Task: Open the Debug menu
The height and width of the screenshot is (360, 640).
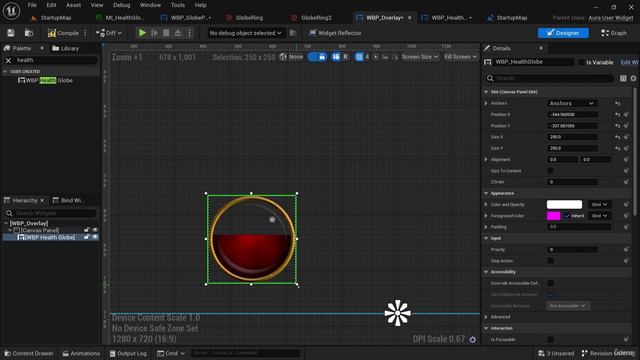Action: (122, 5)
